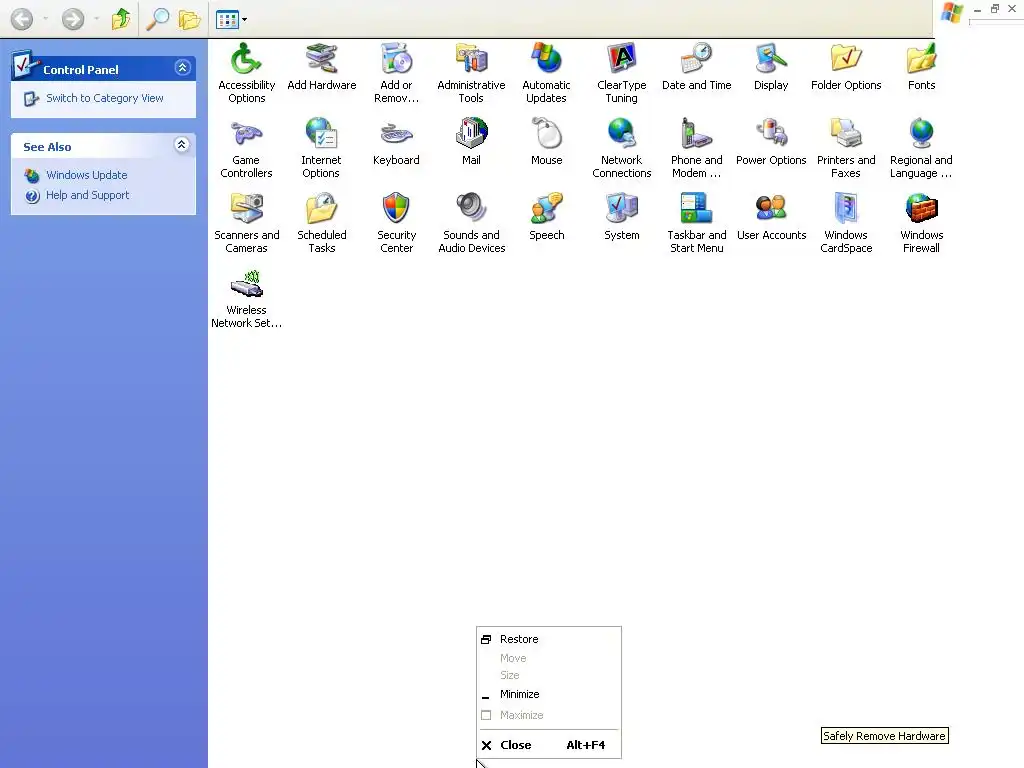The height and width of the screenshot is (768, 1024).
Task: Open Security Center
Action: point(396,223)
